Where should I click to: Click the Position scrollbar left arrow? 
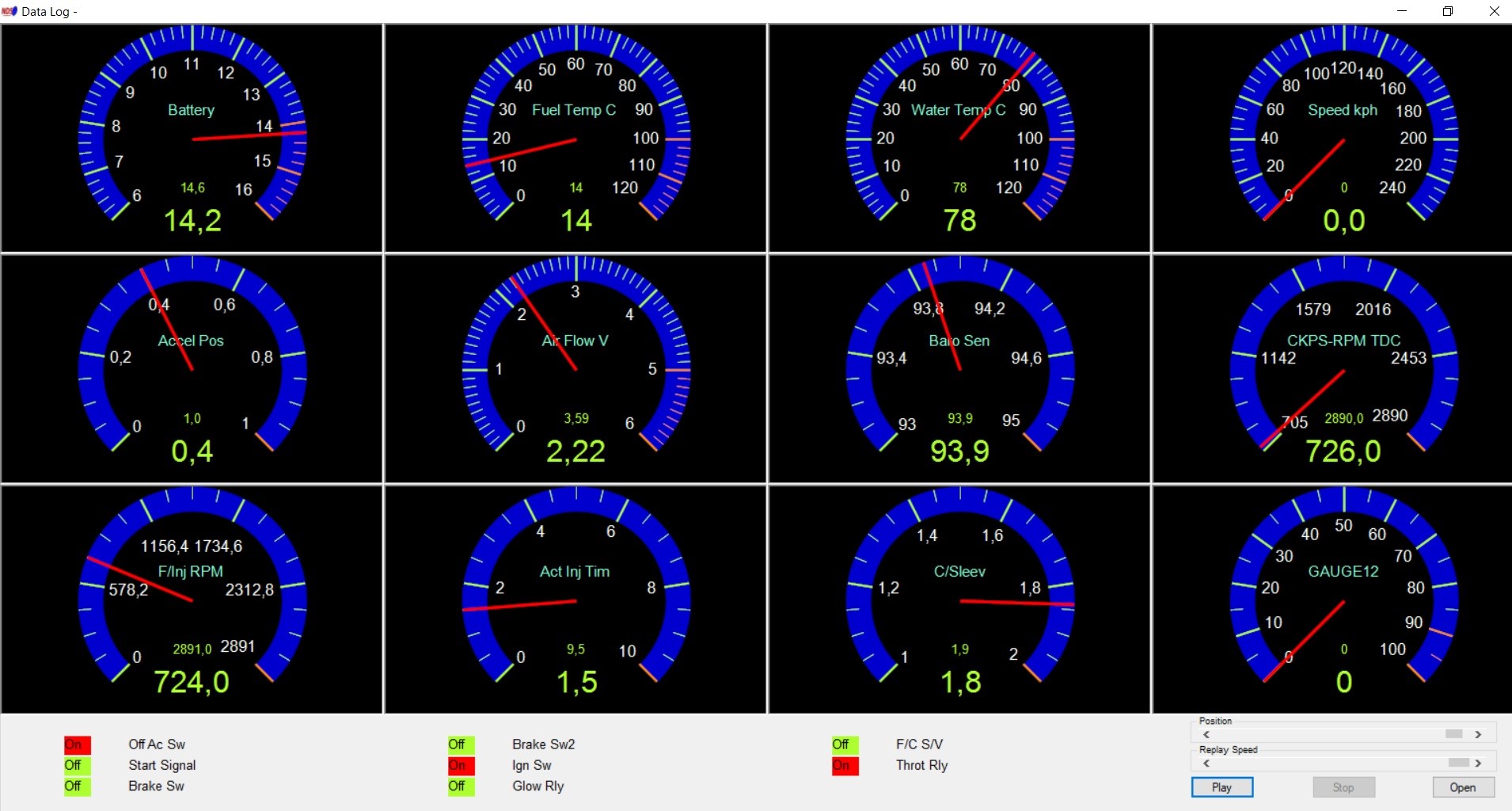coord(1206,735)
